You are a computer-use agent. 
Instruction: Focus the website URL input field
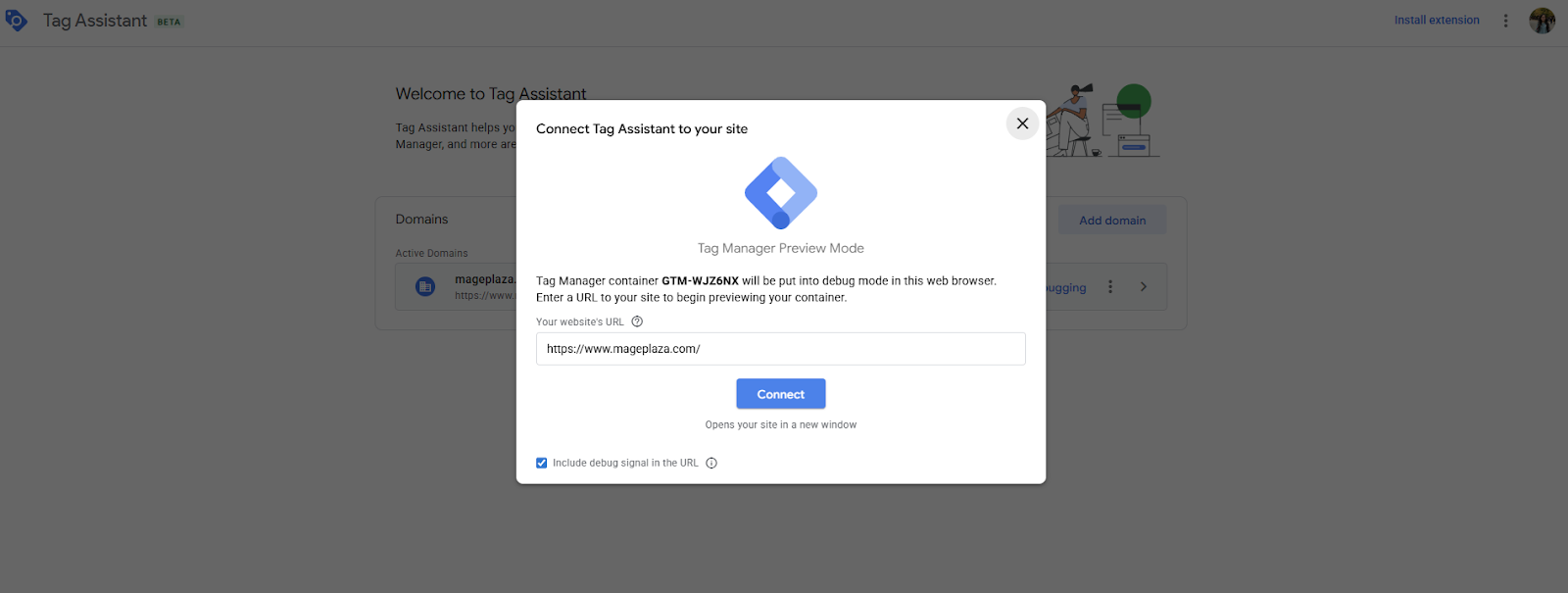click(780, 349)
